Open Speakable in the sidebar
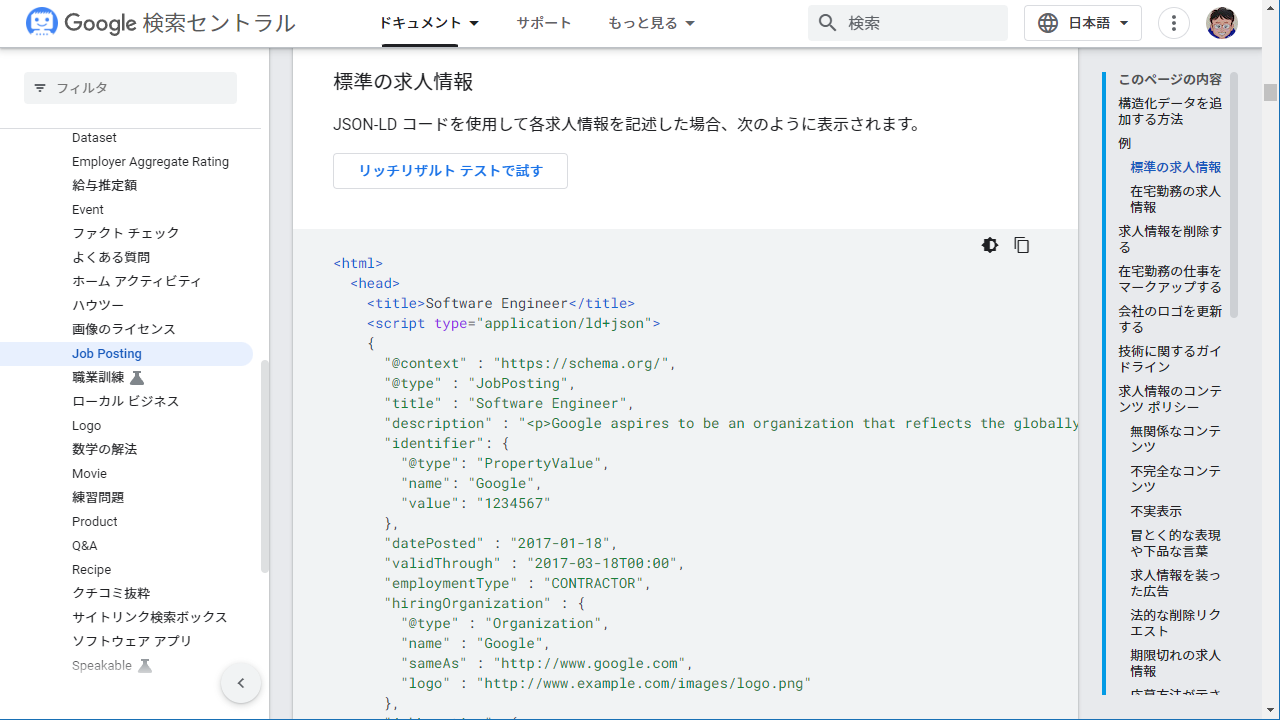This screenshot has width=1280, height=720. click(102, 665)
